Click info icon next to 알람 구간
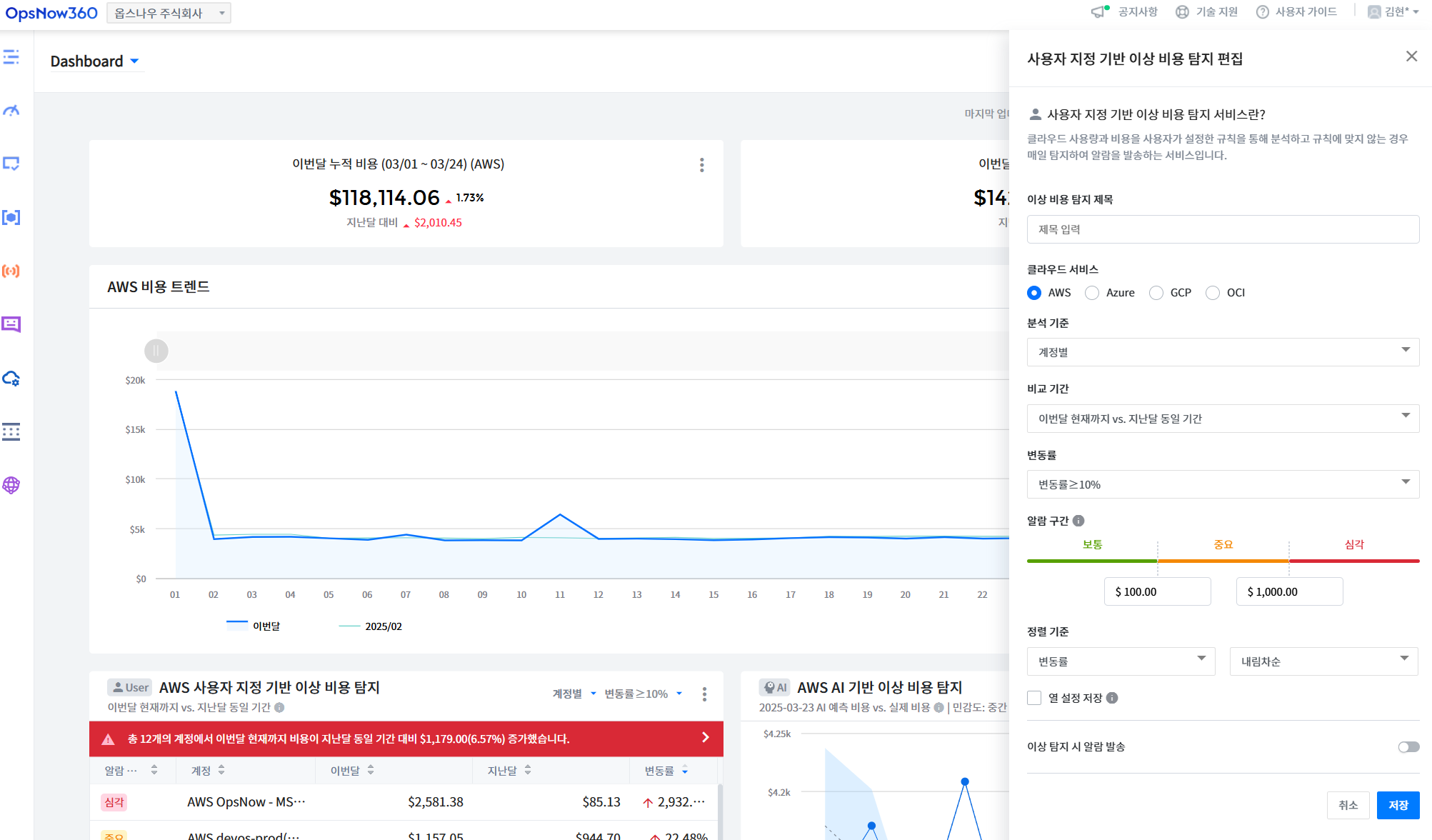Screen dimensions: 1432x840 click(1078, 521)
